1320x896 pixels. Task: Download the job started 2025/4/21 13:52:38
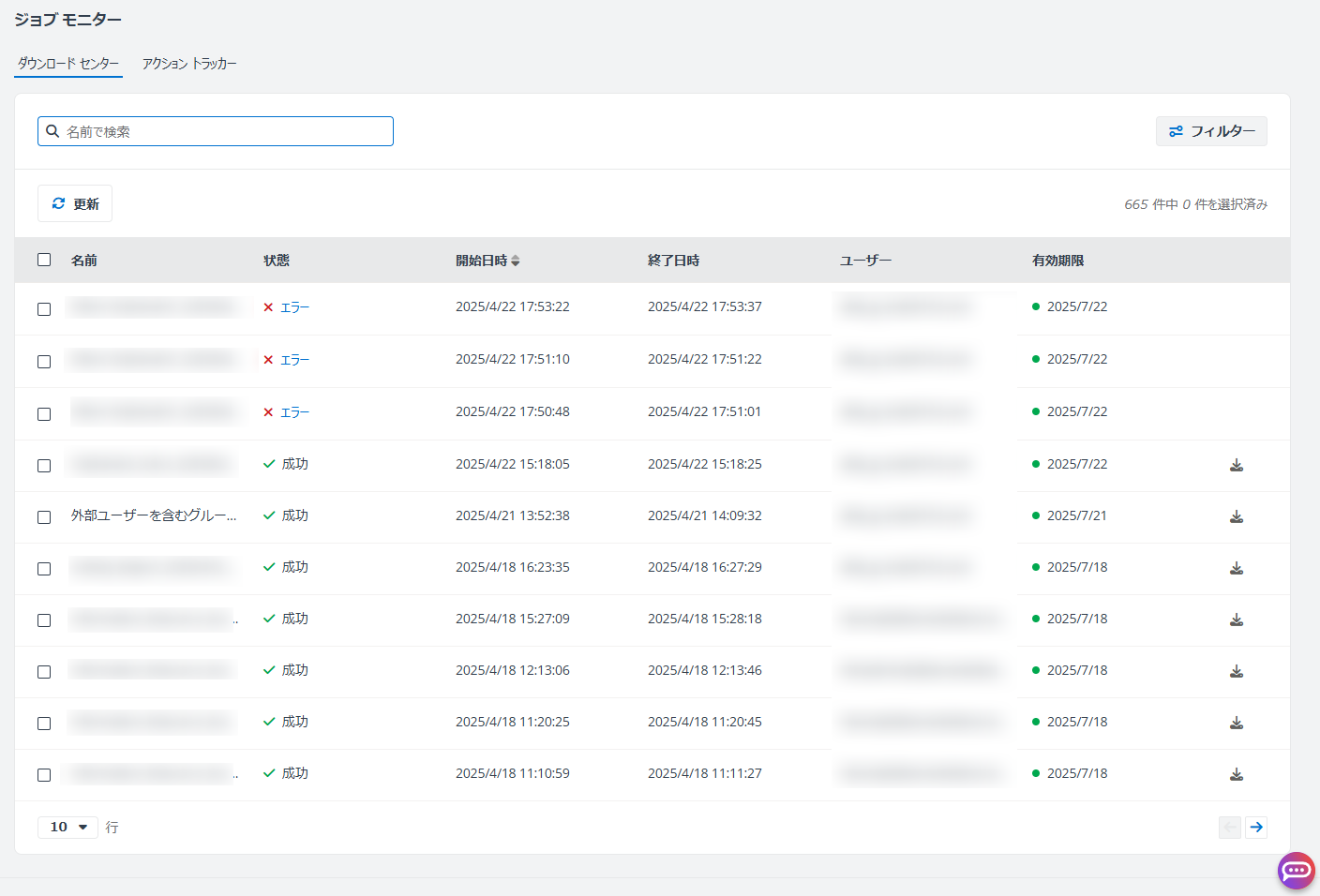point(1237,516)
